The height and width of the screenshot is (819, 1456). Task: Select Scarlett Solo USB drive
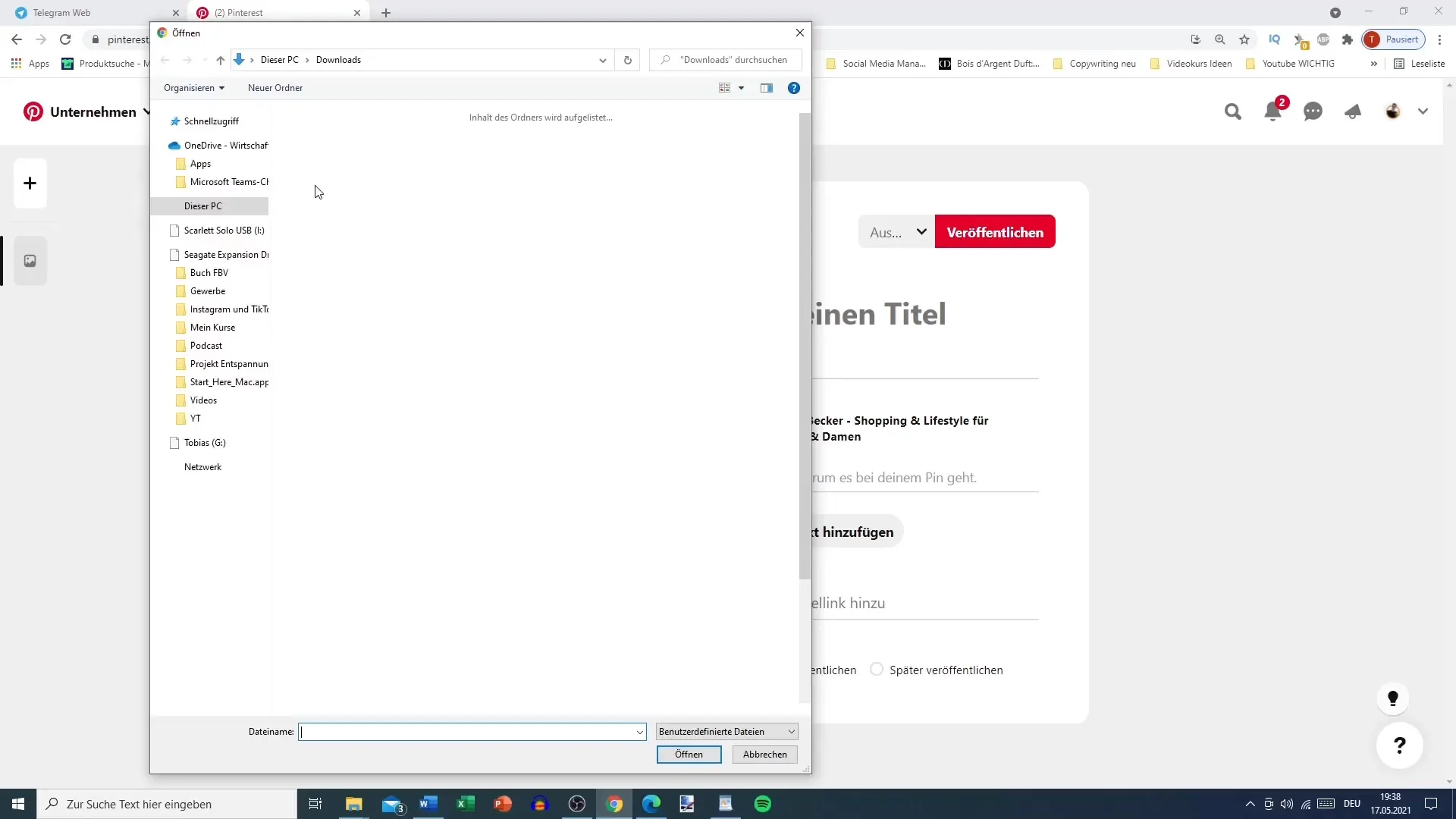pyautogui.click(x=217, y=231)
